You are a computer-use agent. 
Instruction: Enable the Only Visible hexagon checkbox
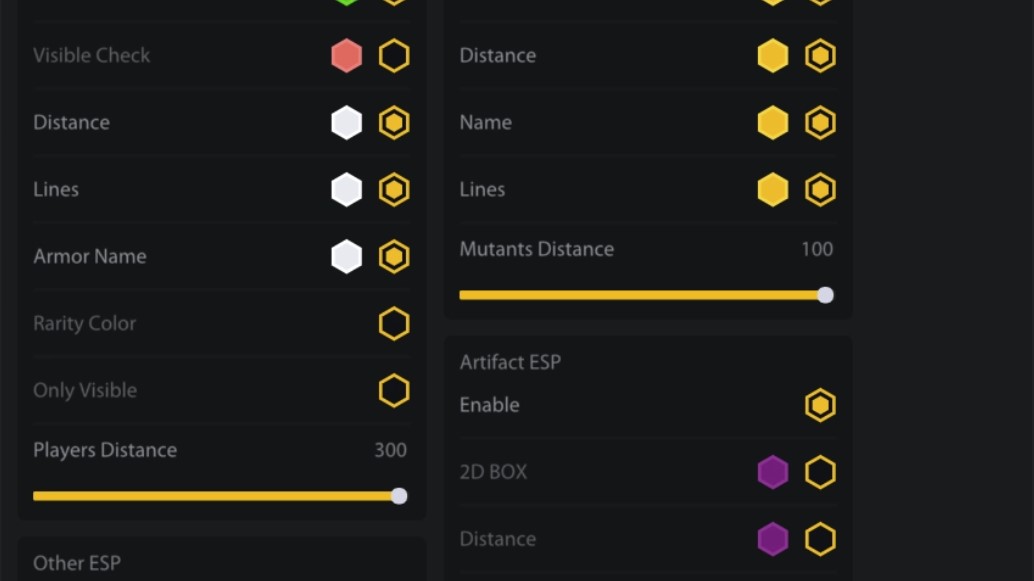[x=394, y=391]
